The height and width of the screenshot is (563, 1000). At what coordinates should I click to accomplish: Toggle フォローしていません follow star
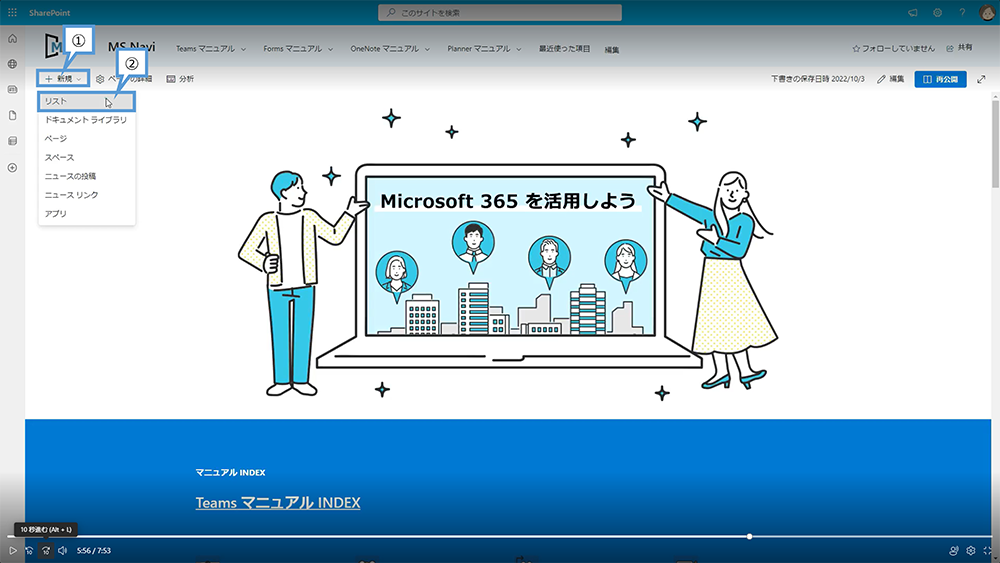[x=893, y=48]
